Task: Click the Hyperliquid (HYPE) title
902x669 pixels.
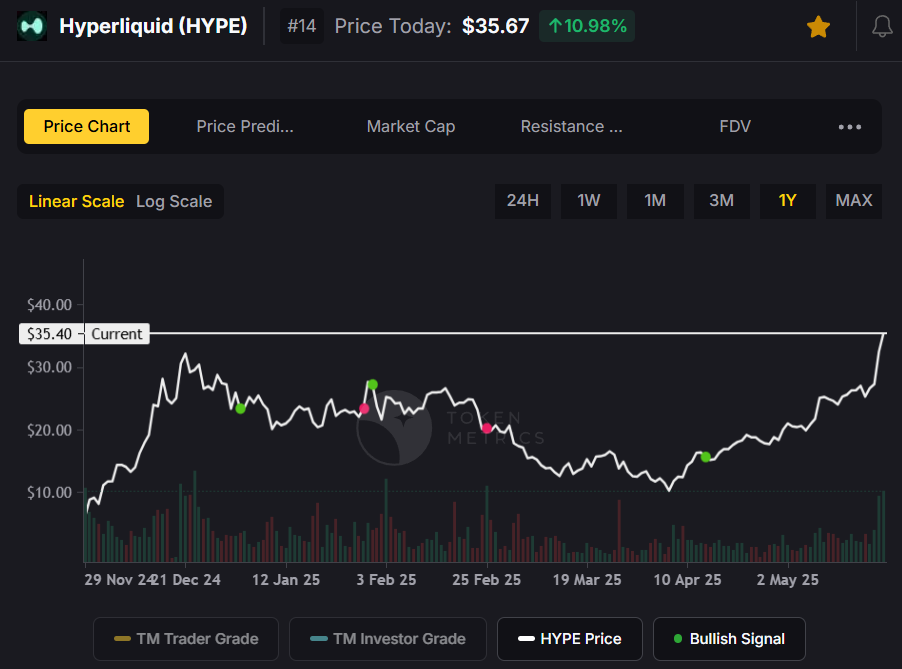Action: point(153,26)
